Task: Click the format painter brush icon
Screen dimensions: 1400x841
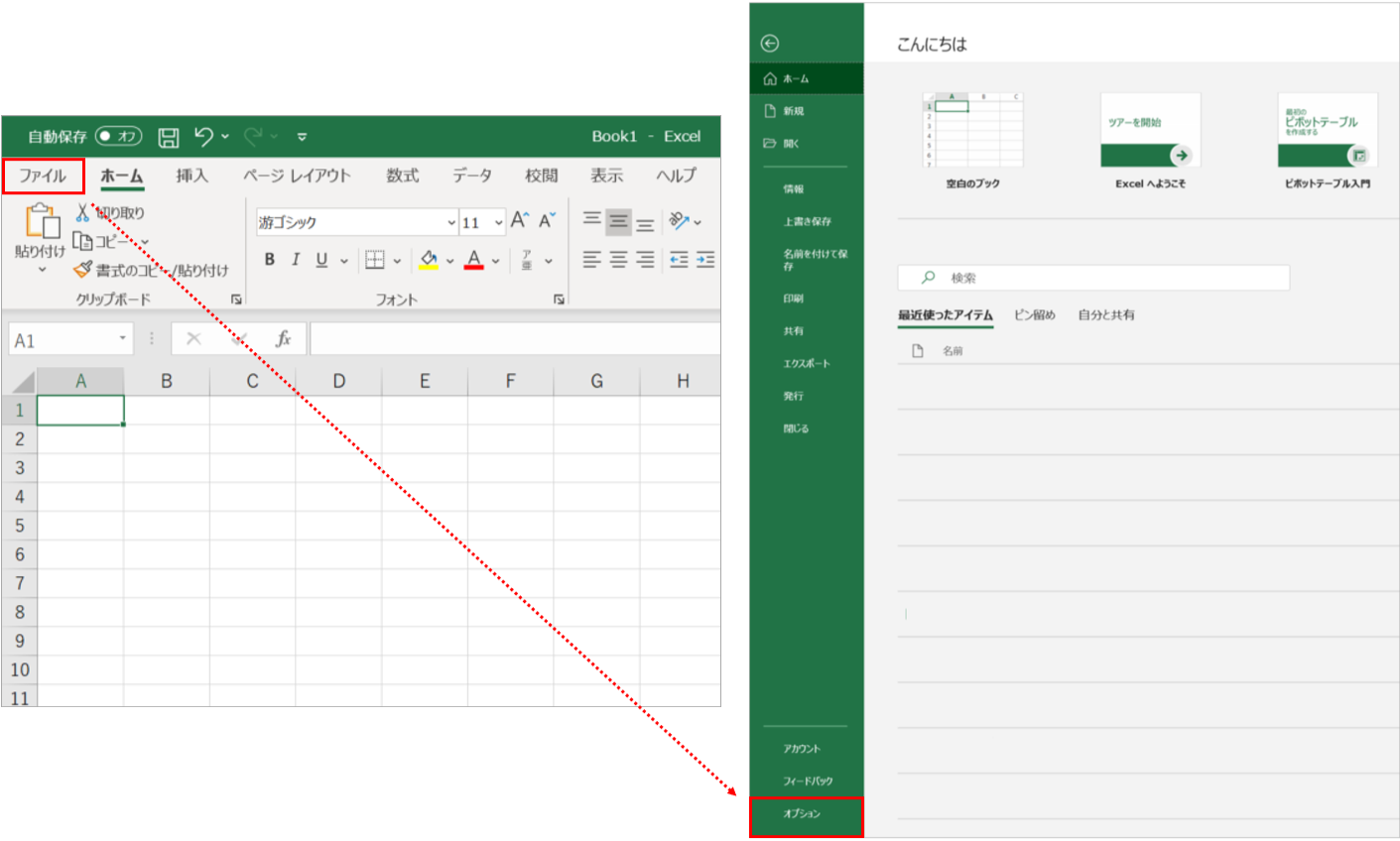Action: [x=82, y=270]
